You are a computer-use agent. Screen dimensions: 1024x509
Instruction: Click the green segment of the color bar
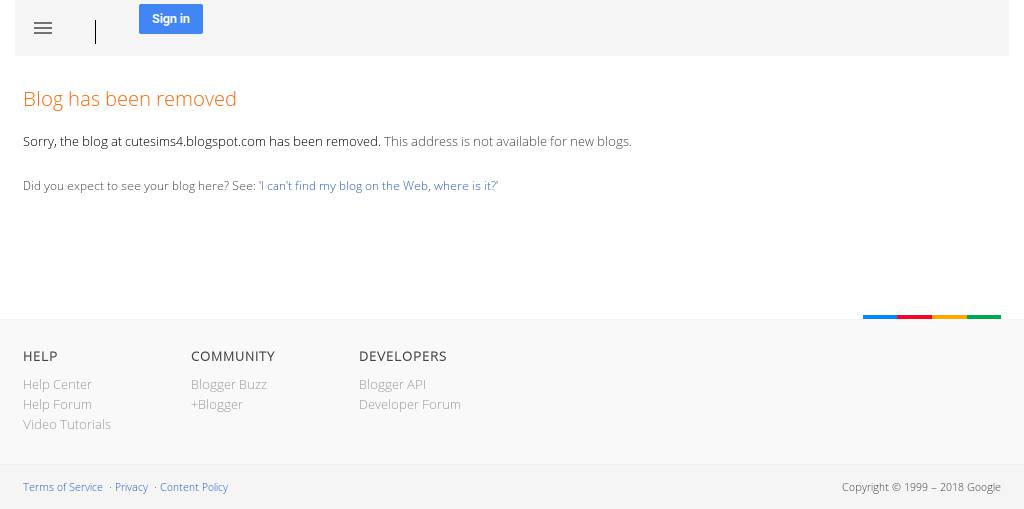(x=984, y=317)
